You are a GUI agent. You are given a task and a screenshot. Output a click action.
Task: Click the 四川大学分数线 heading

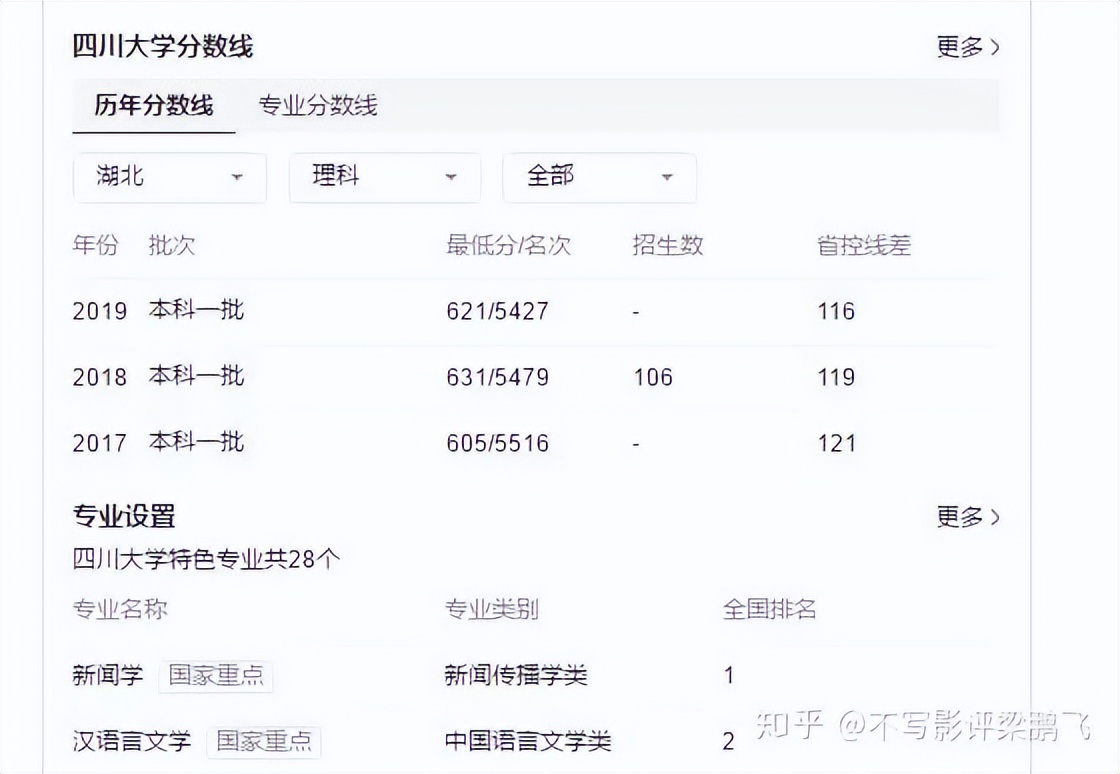163,47
